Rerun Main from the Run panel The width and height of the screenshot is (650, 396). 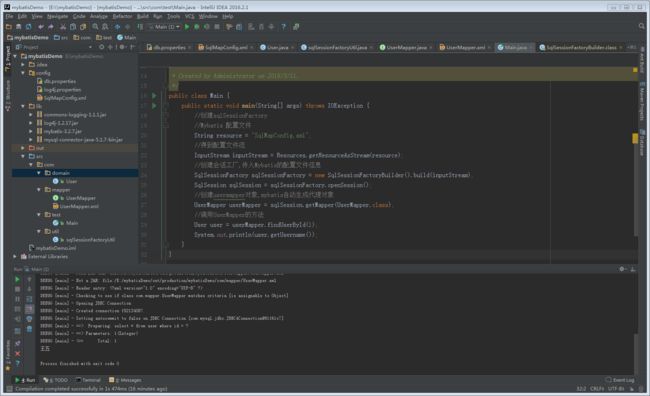[17, 279]
